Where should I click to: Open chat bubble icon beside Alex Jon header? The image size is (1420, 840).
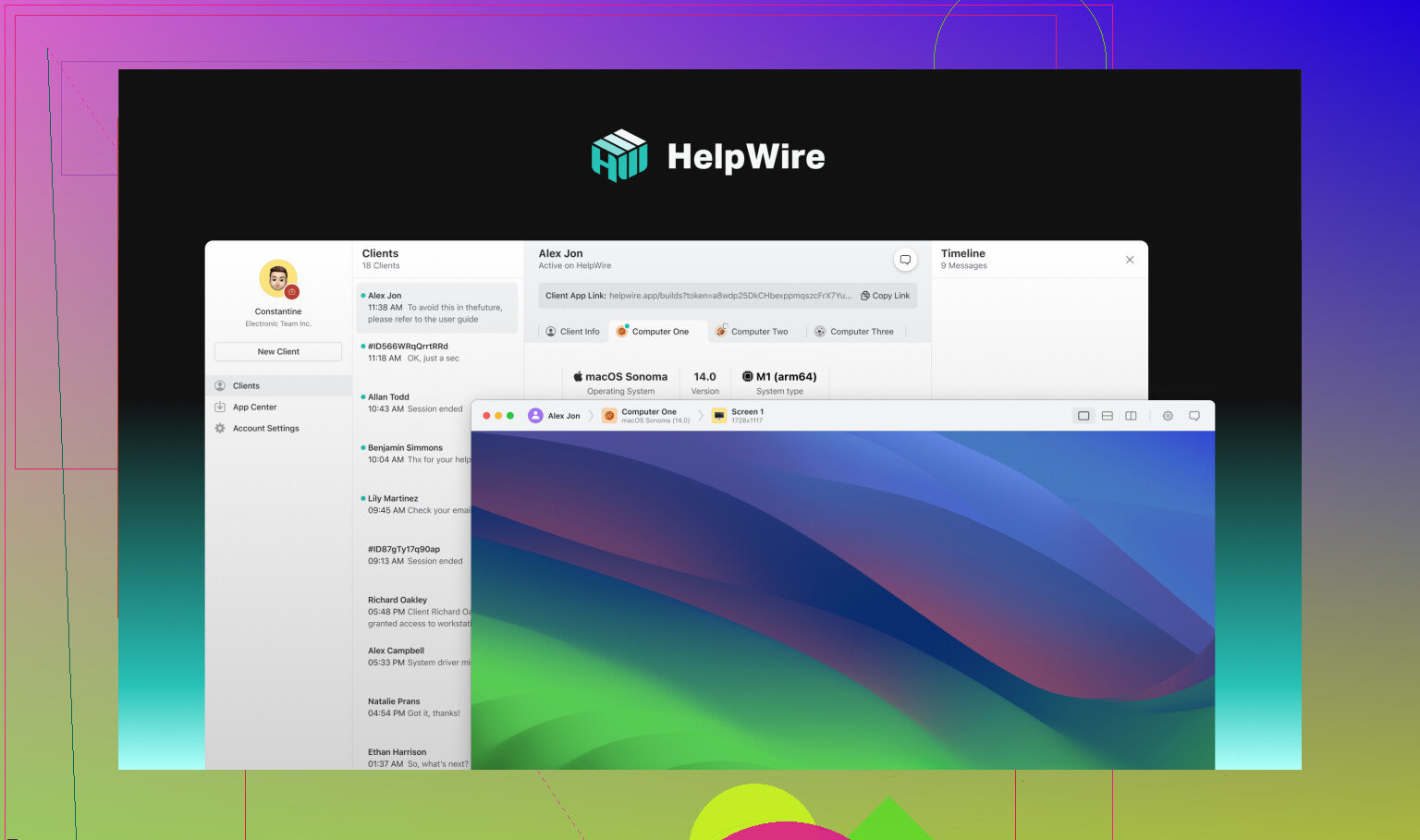[x=905, y=260]
